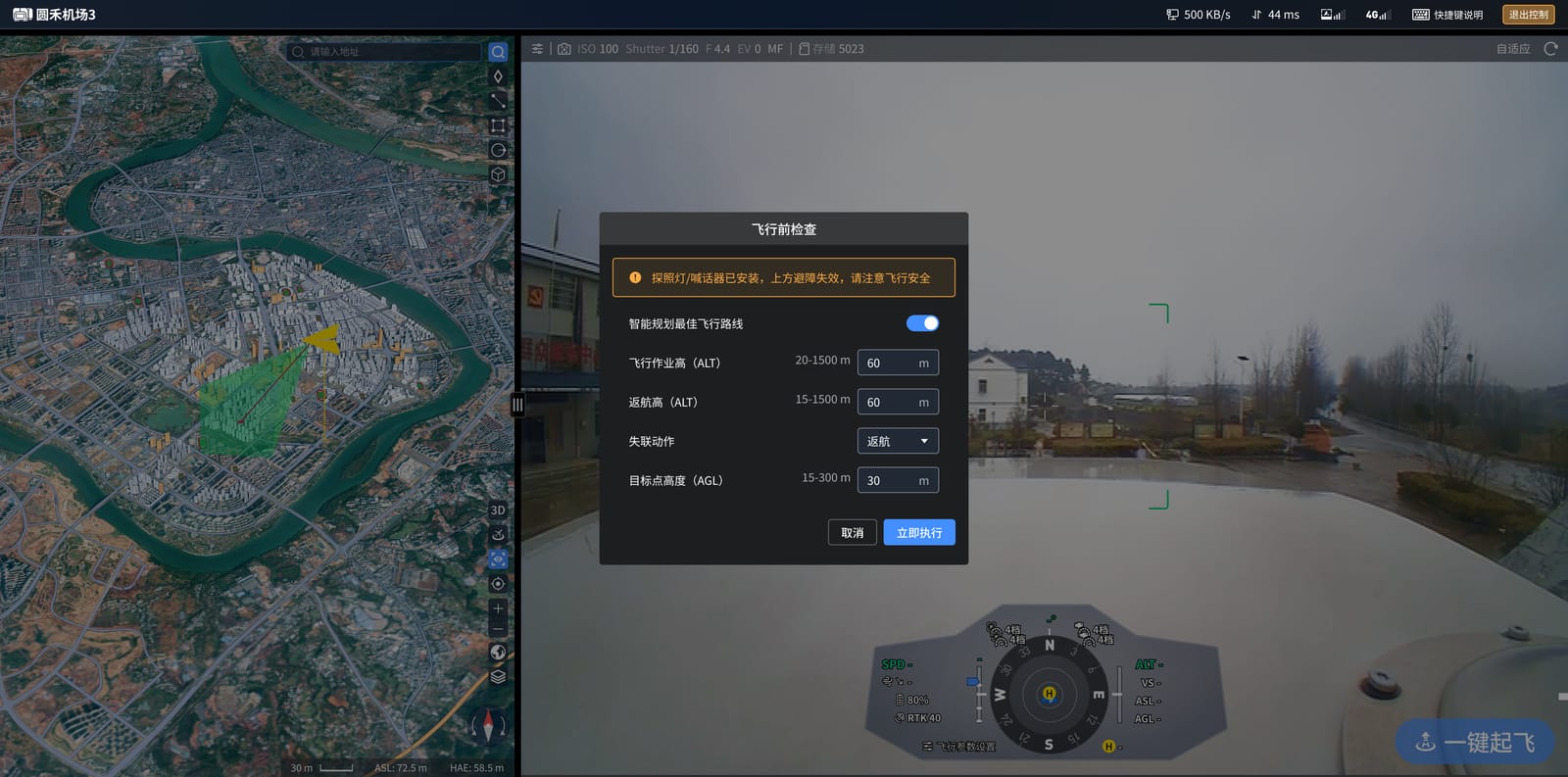Click the yellow H home distance indicator
The image size is (1568, 777).
pos(1109,747)
